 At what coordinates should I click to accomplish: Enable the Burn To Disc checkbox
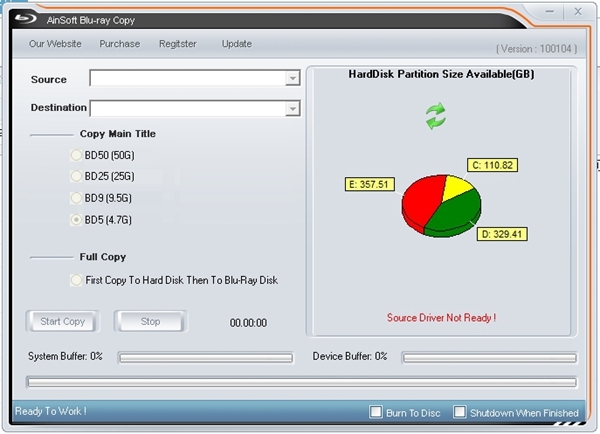coord(376,412)
